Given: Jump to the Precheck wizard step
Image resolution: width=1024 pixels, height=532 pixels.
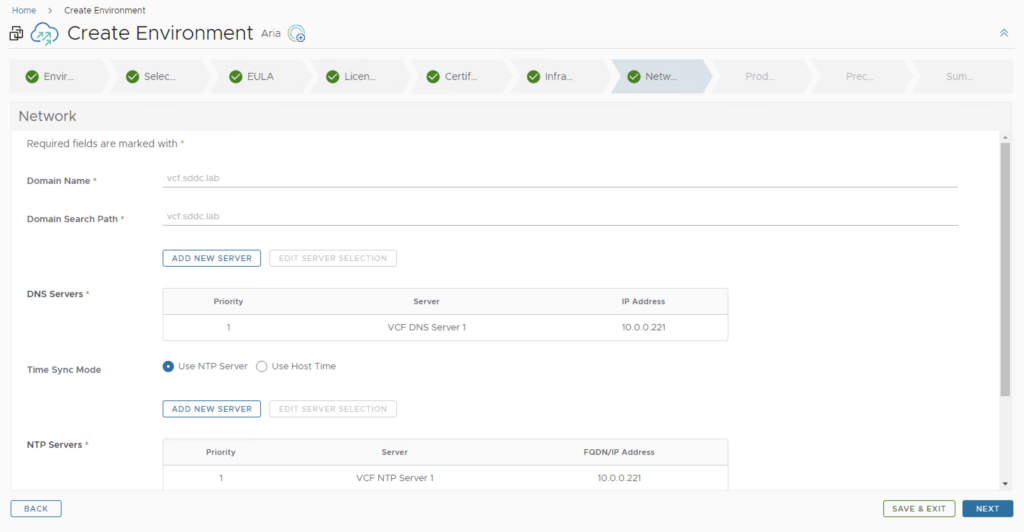Looking at the screenshot, I should 859,76.
